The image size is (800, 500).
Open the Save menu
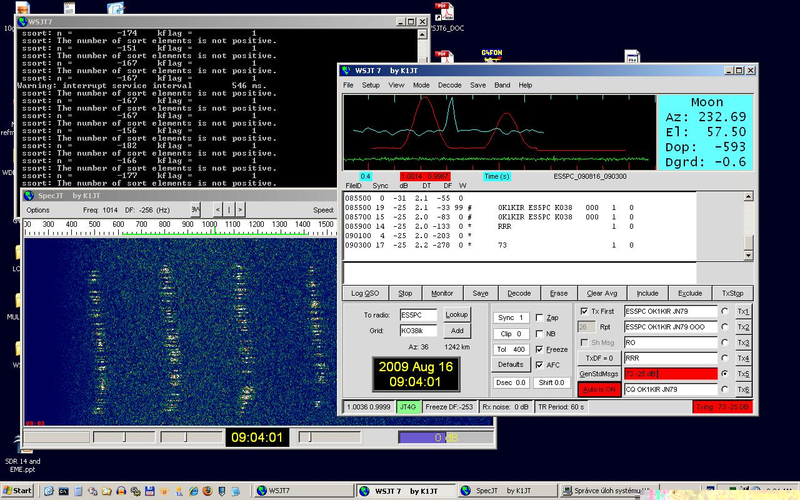(x=478, y=85)
